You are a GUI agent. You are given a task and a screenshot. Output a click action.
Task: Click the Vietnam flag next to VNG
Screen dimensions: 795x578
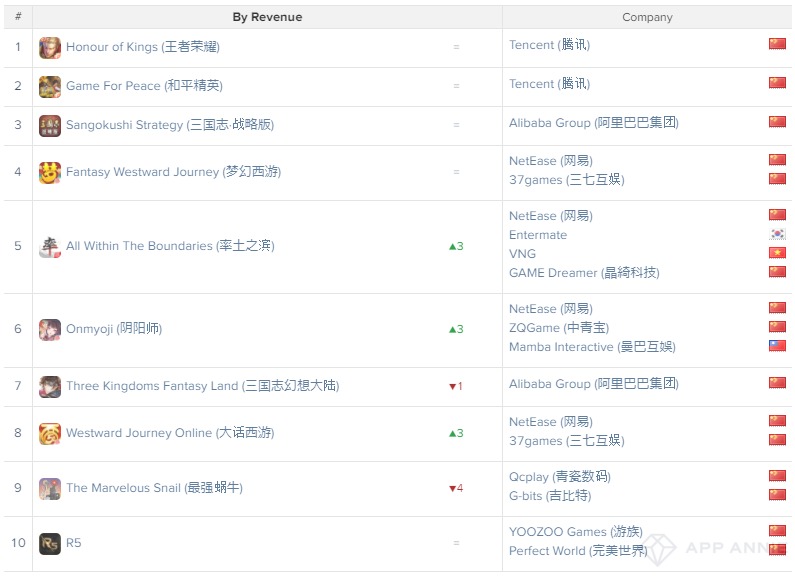pyautogui.click(x=777, y=252)
